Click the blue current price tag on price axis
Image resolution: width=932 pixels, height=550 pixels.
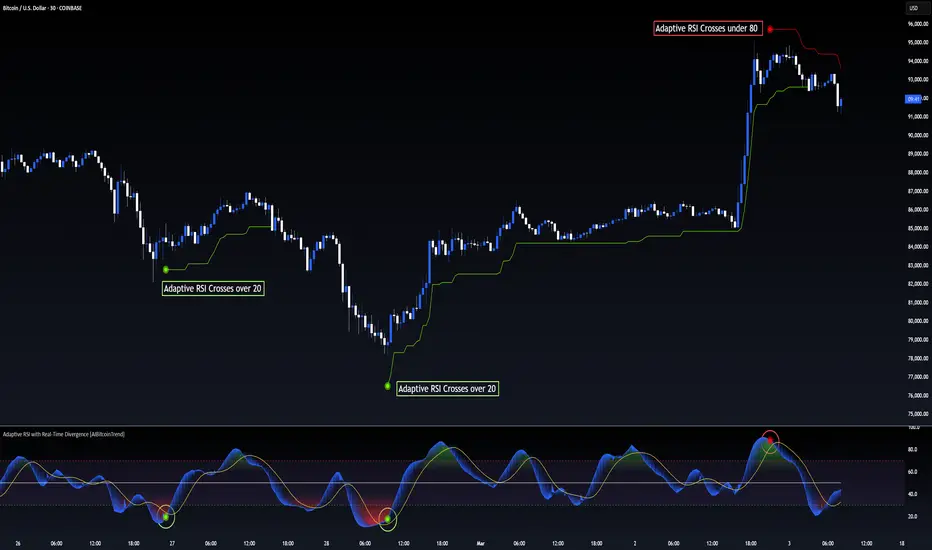(x=913, y=98)
